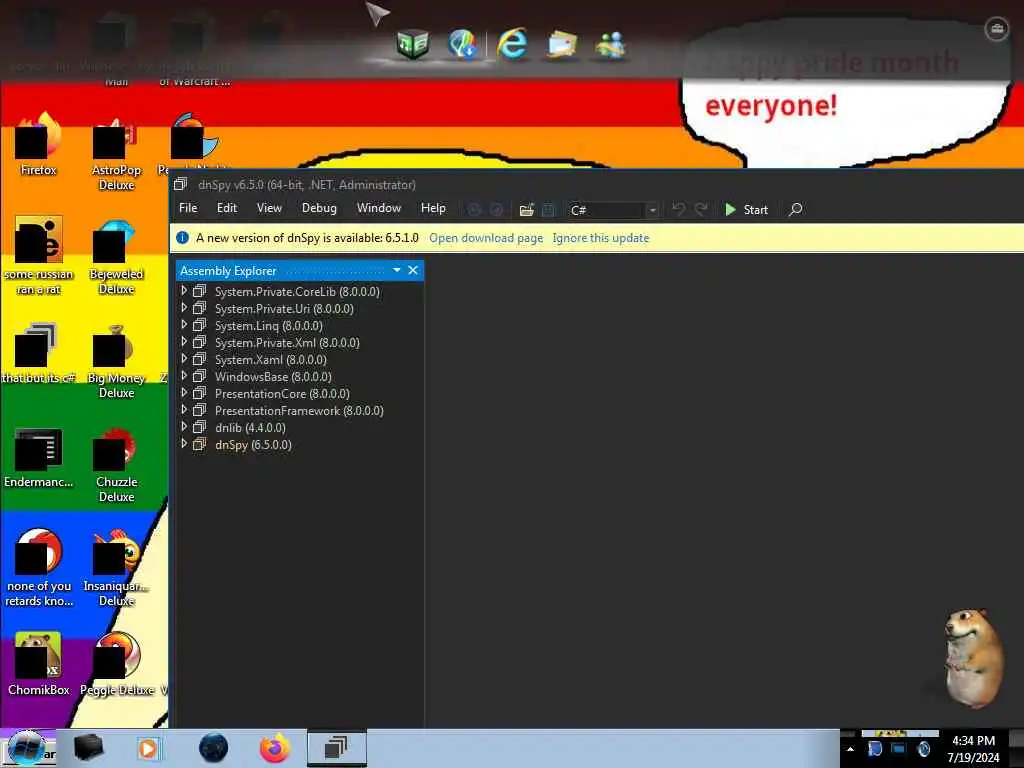Image resolution: width=1024 pixels, height=768 pixels.
Task: Show hidden tray icons arrow
Action: [850, 749]
